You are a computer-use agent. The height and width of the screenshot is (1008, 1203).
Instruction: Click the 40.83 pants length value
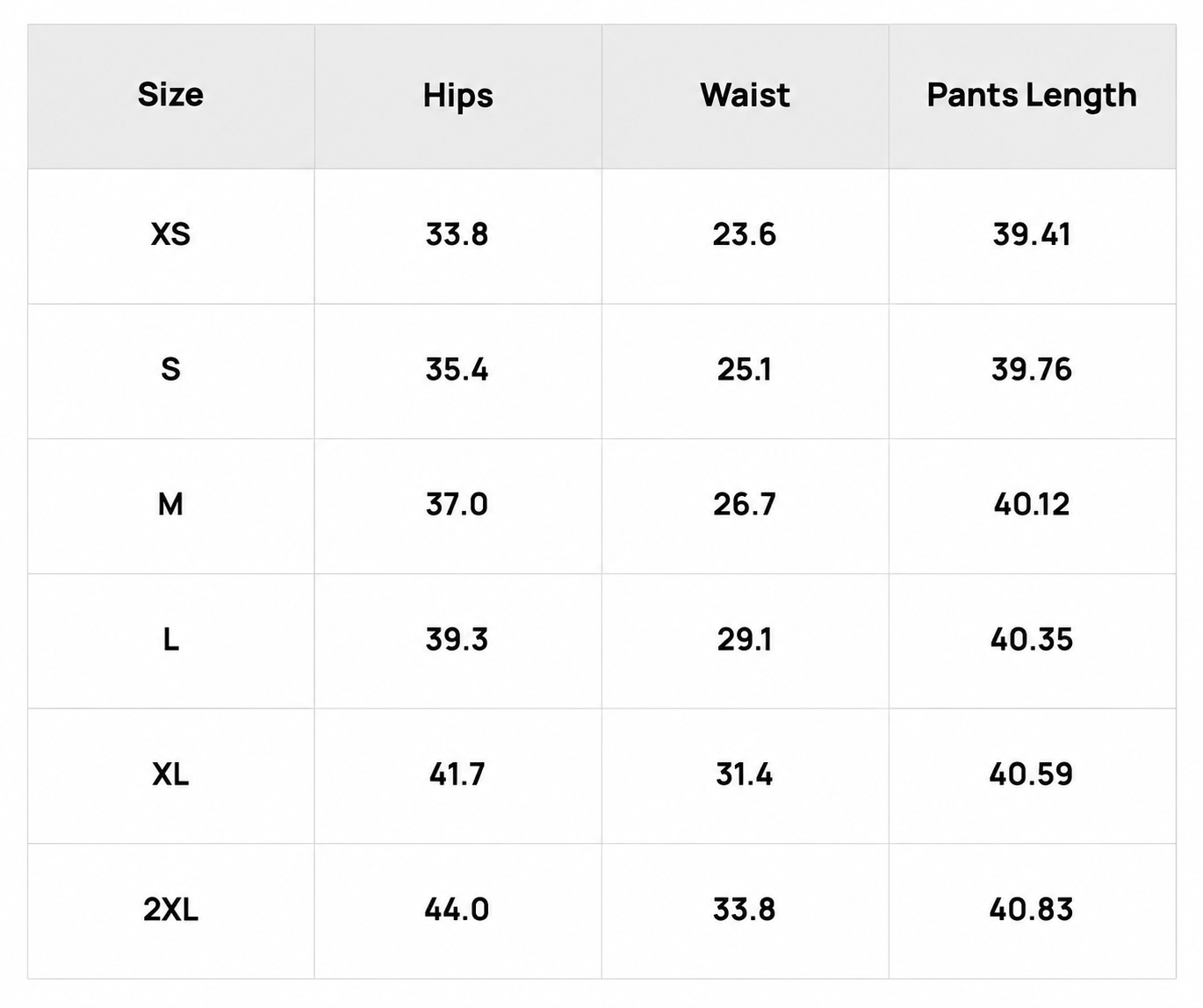(x=1032, y=910)
